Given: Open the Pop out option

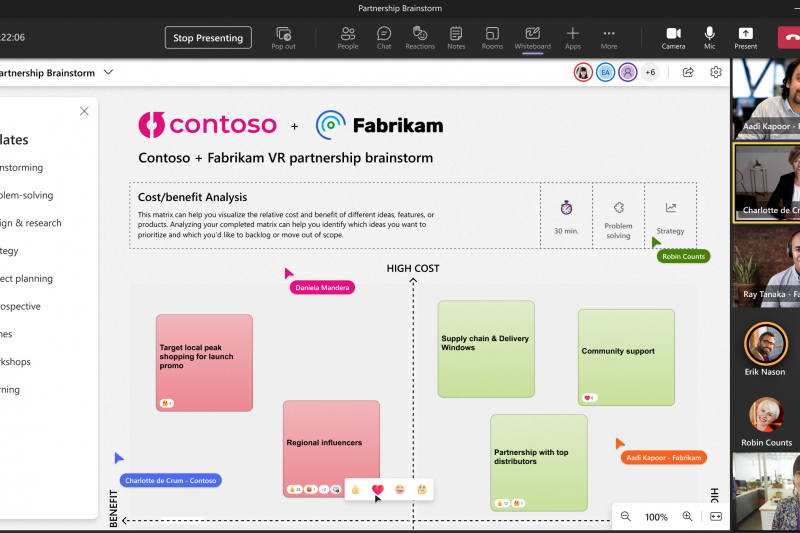Looking at the screenshot, I should [x=284, y=38].
